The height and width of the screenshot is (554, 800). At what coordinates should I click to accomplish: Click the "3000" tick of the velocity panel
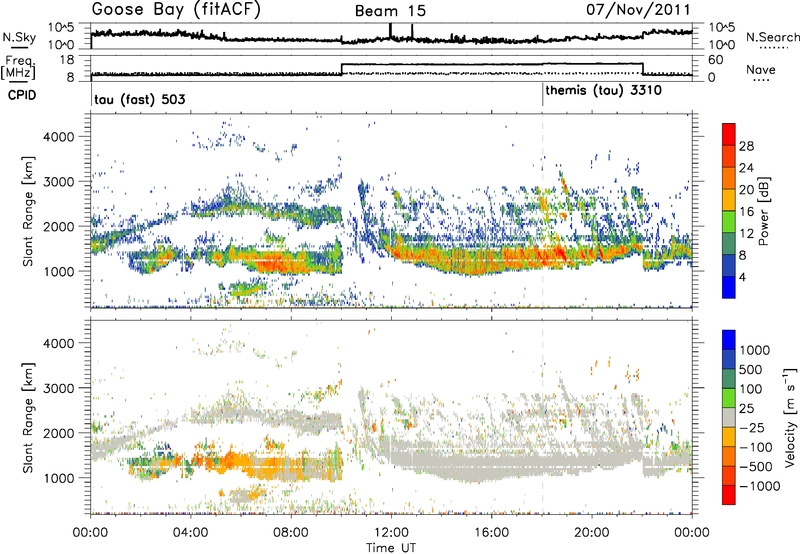(x=58, y=388)
